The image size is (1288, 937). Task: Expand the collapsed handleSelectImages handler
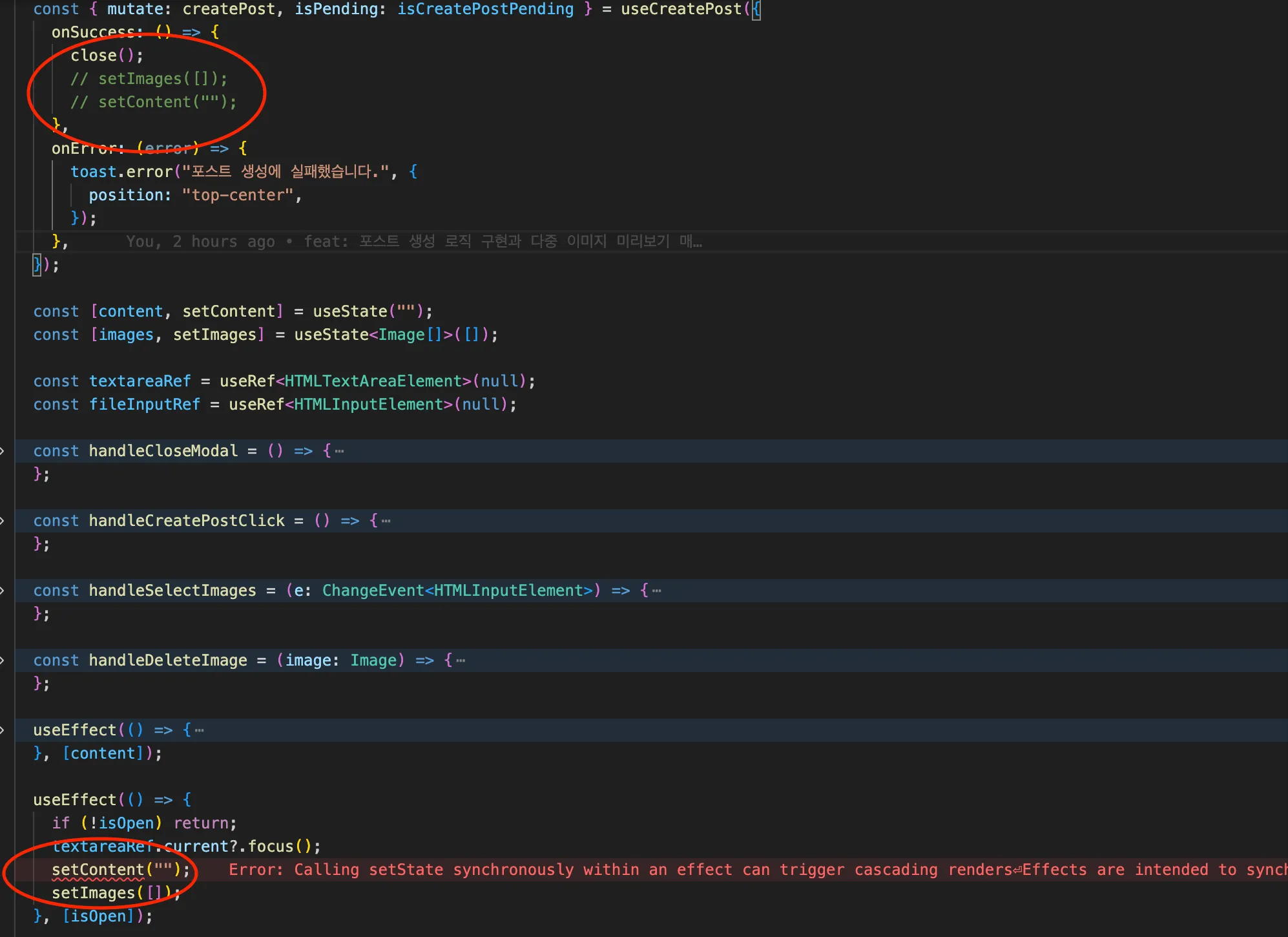(x=658, y=590)
